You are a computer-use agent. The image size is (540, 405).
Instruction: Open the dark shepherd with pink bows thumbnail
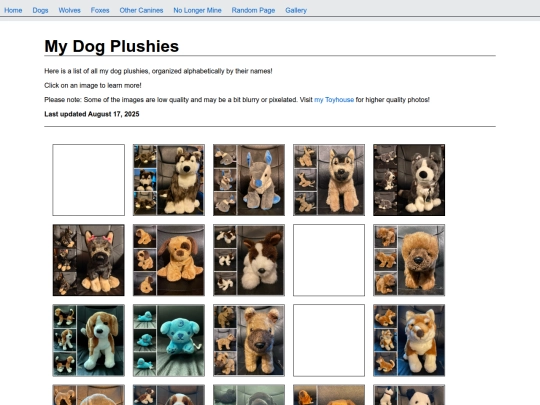point(89,260)
